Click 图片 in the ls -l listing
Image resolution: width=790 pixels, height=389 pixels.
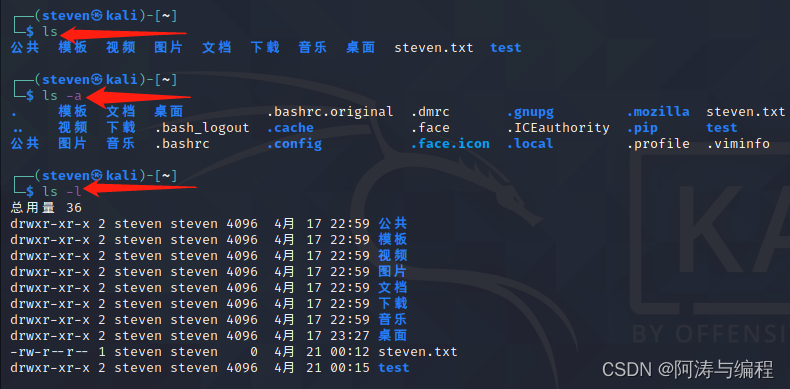392,272
